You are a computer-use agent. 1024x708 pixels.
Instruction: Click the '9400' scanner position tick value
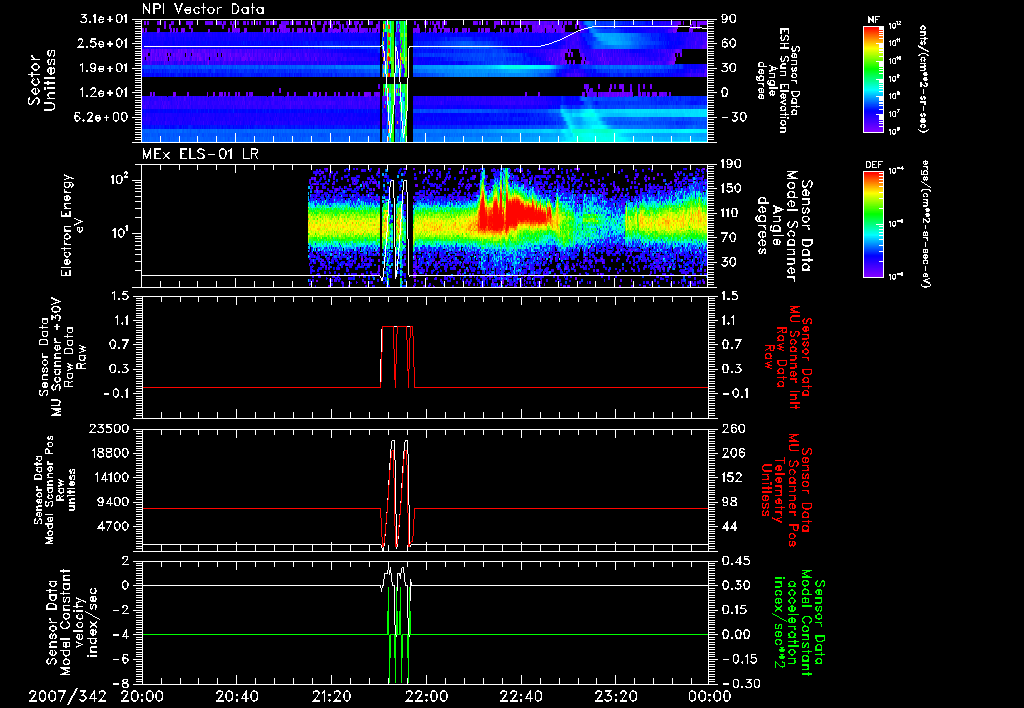114,502
